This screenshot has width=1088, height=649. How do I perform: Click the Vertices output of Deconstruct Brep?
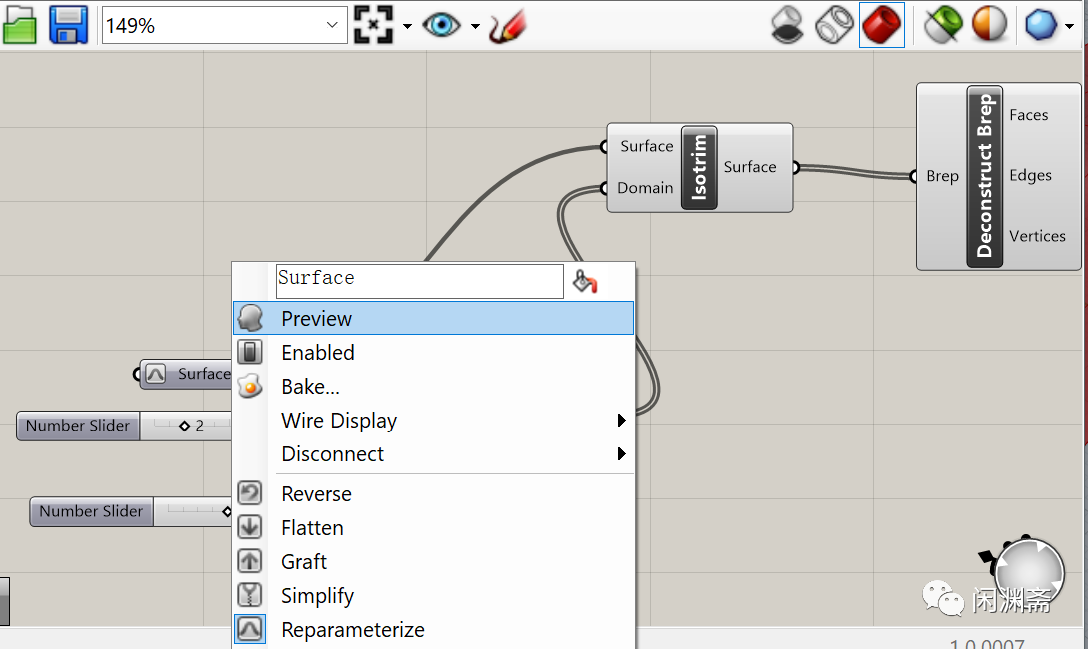[1037, 237]
